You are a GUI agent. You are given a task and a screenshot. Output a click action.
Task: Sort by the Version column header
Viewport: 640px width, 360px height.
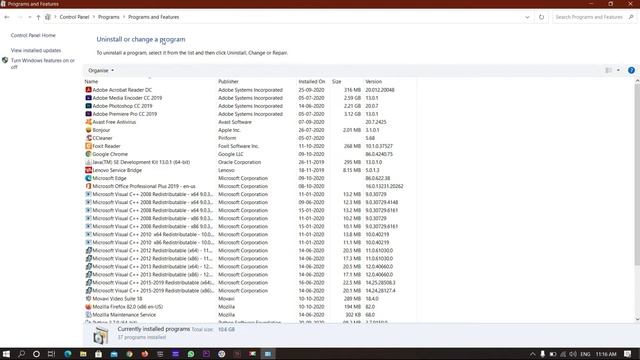(390, 82)
